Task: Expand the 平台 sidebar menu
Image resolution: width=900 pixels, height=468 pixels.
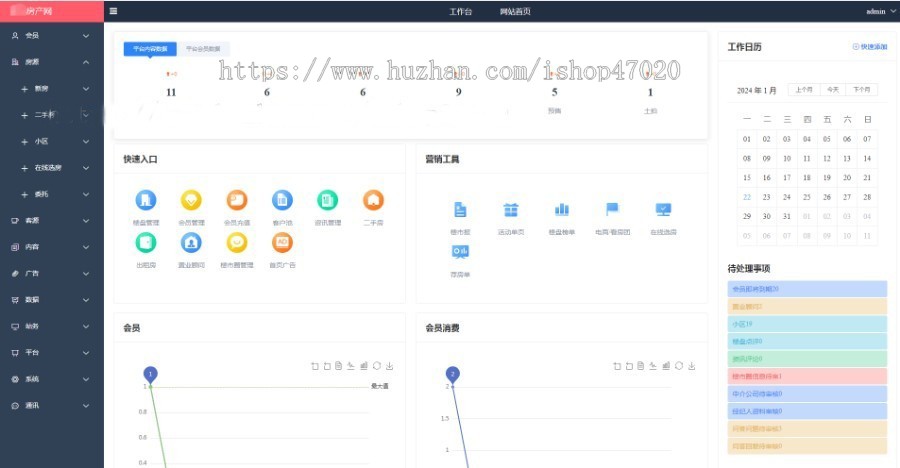Action: point(52,353)
